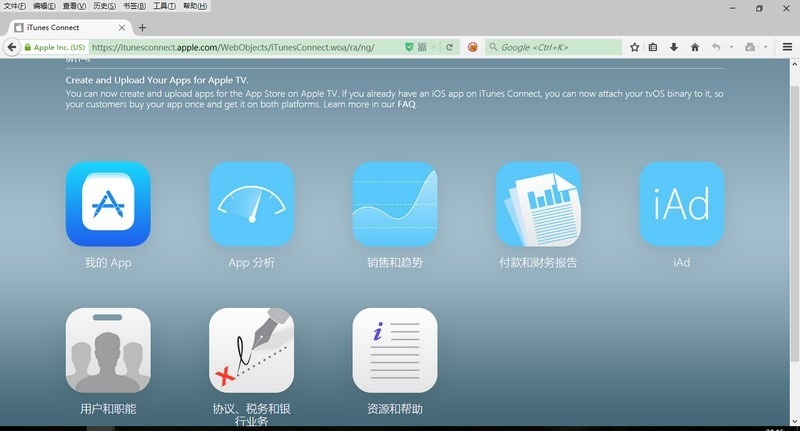Click the page vertical scrollbar thumb
The height and width of the screenshot is (431, 800).
(x=794, y=224)
